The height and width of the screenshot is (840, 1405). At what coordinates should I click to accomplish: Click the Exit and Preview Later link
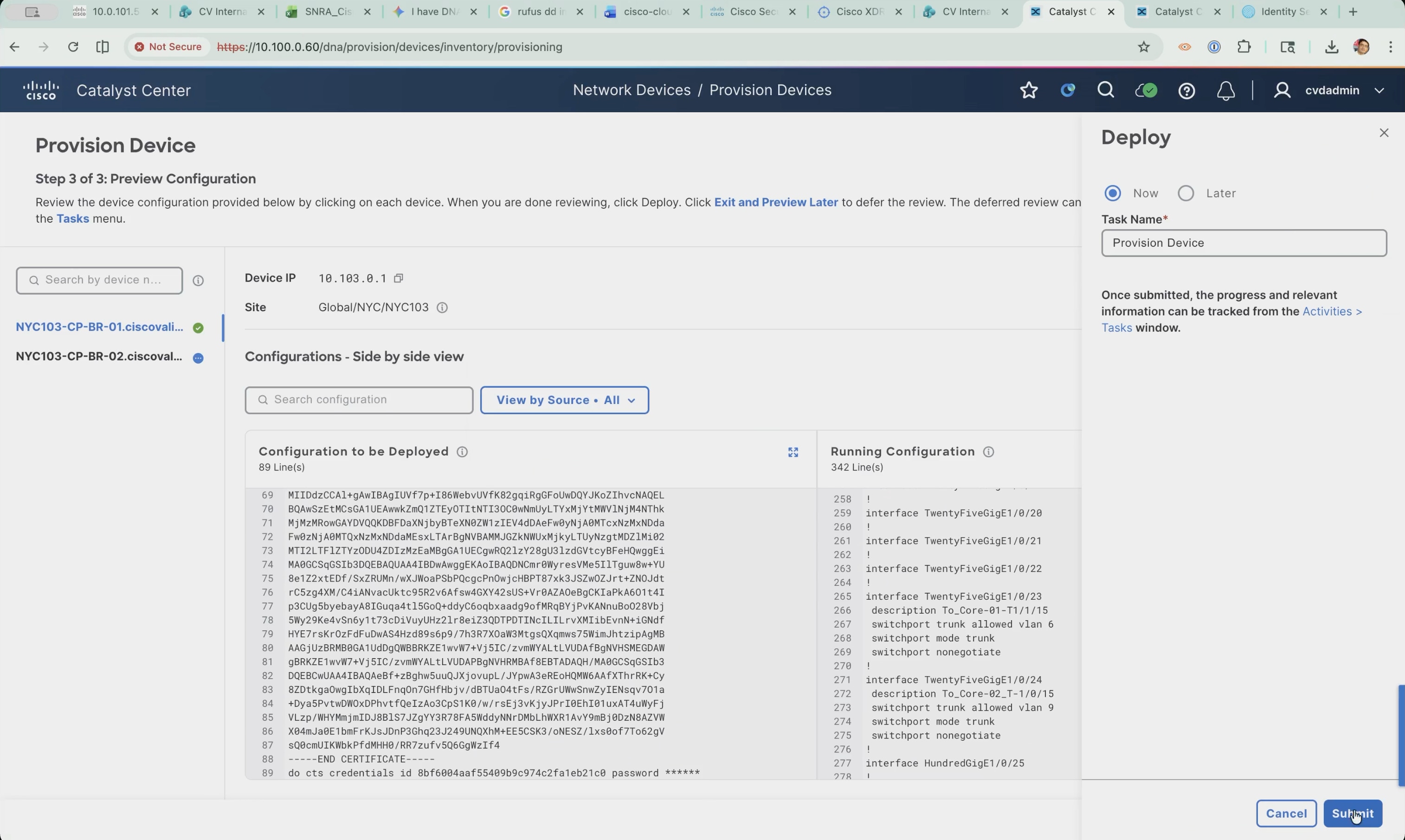tap(775, 202)
